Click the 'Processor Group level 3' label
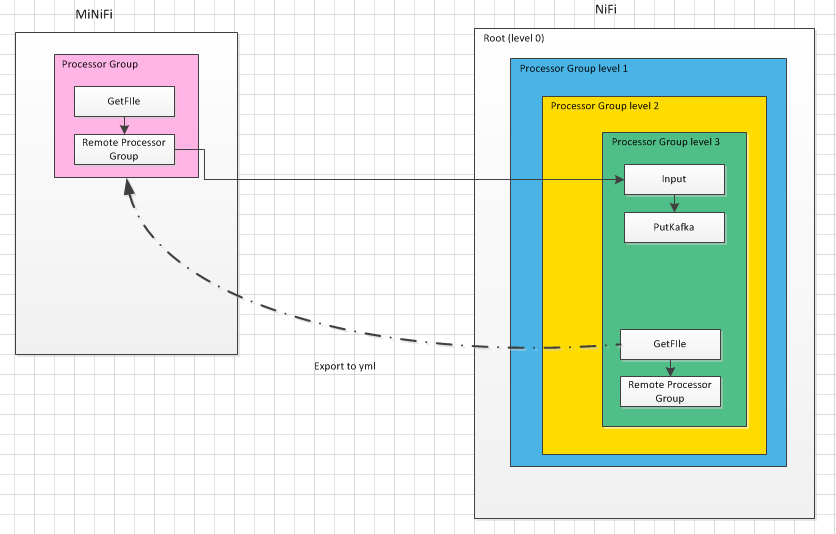This screenshot has width=836, height=534. coord(665,142)
